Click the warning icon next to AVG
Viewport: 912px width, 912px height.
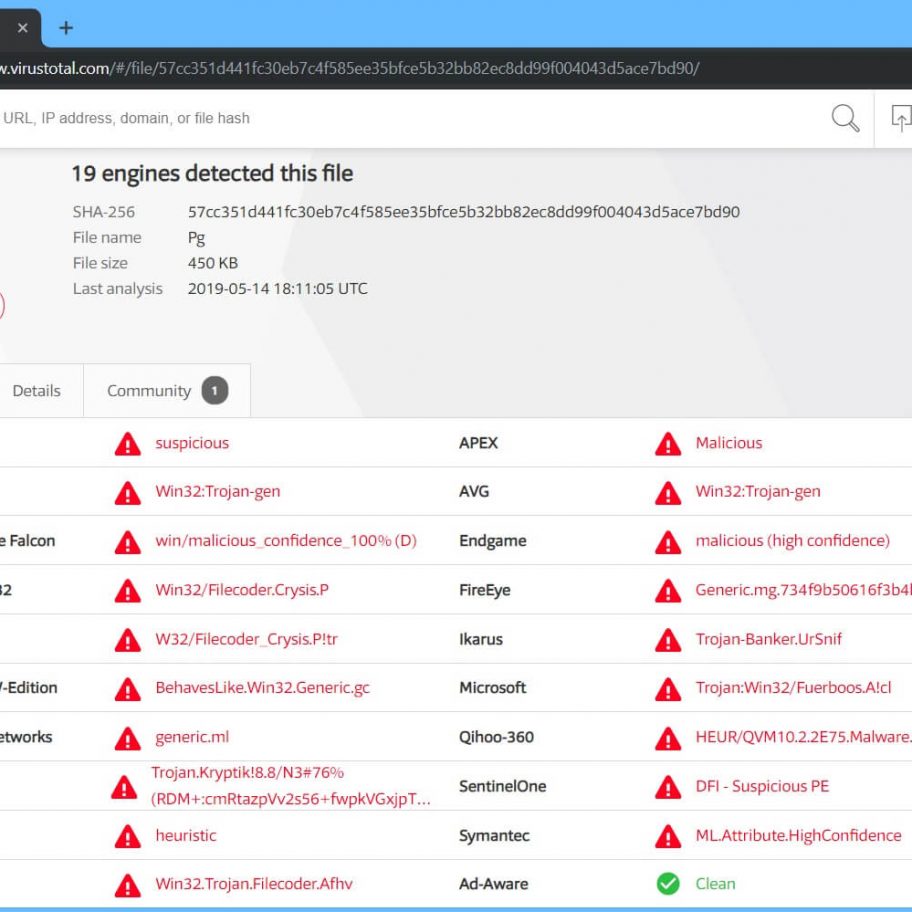tap(668, 492)
